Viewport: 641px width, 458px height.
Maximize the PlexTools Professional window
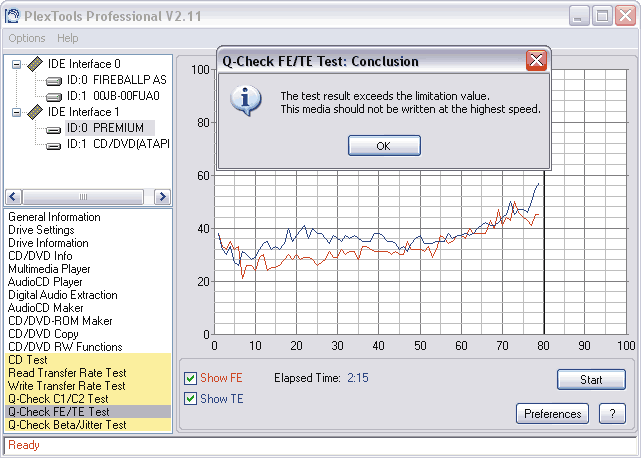[602, 16]
